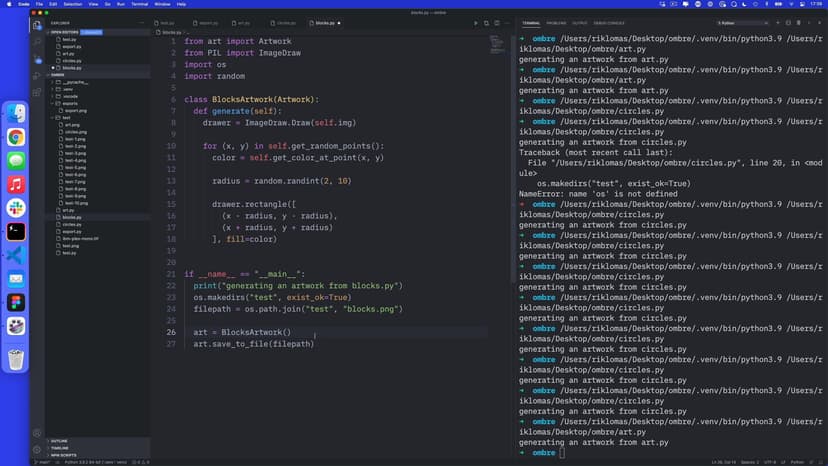The width and height of the screenshot is (828, 466).
Task: Open the Search view in activity bar
Action: coord(37,42)
